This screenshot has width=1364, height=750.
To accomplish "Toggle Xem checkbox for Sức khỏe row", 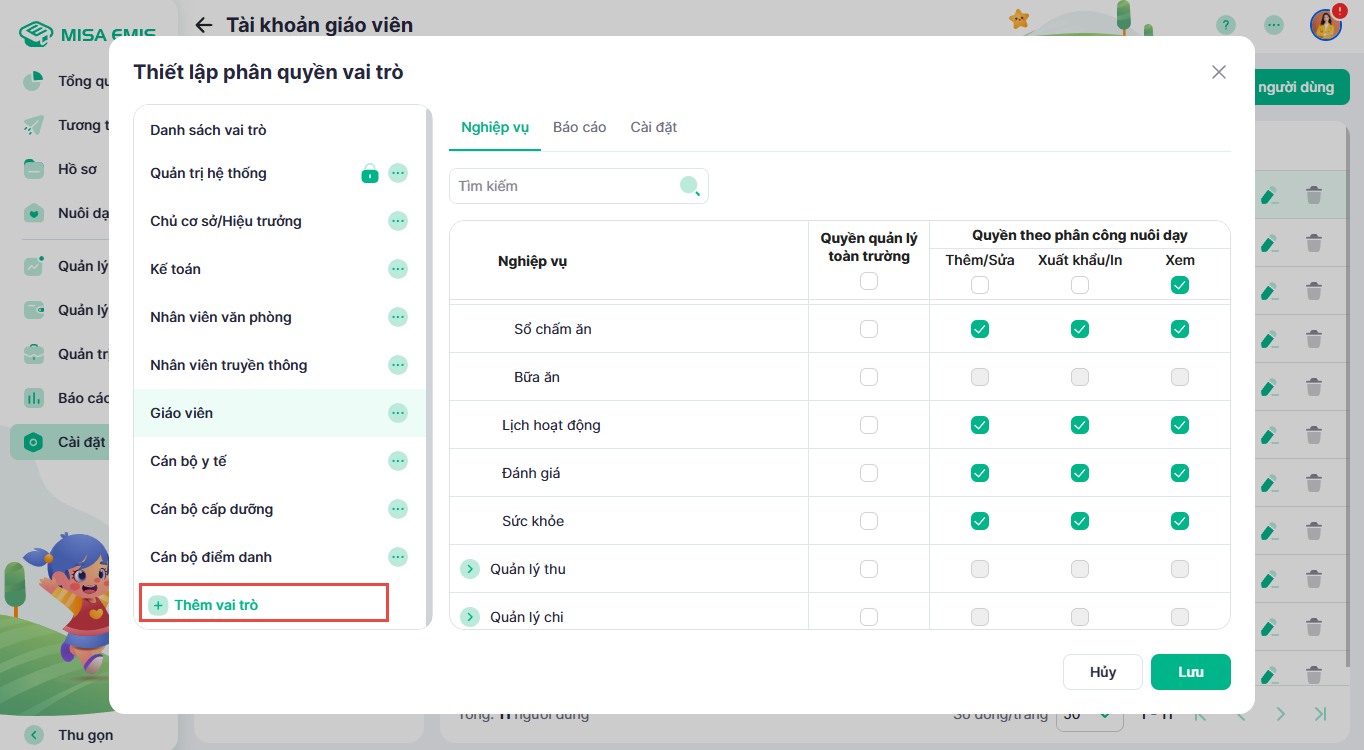I will point(1180,521).
